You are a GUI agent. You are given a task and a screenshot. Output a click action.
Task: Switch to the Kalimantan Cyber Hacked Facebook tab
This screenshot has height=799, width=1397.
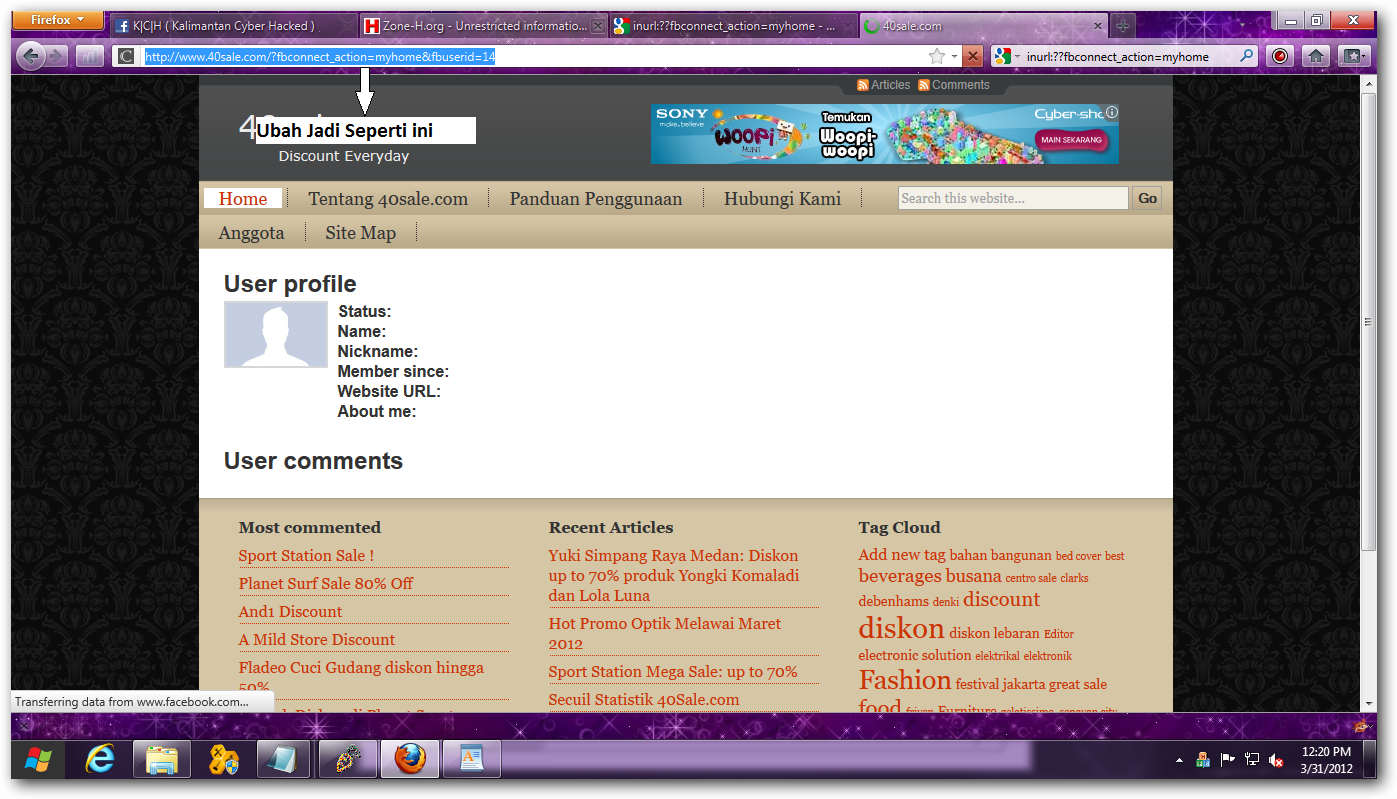click(x=233, y=26)
